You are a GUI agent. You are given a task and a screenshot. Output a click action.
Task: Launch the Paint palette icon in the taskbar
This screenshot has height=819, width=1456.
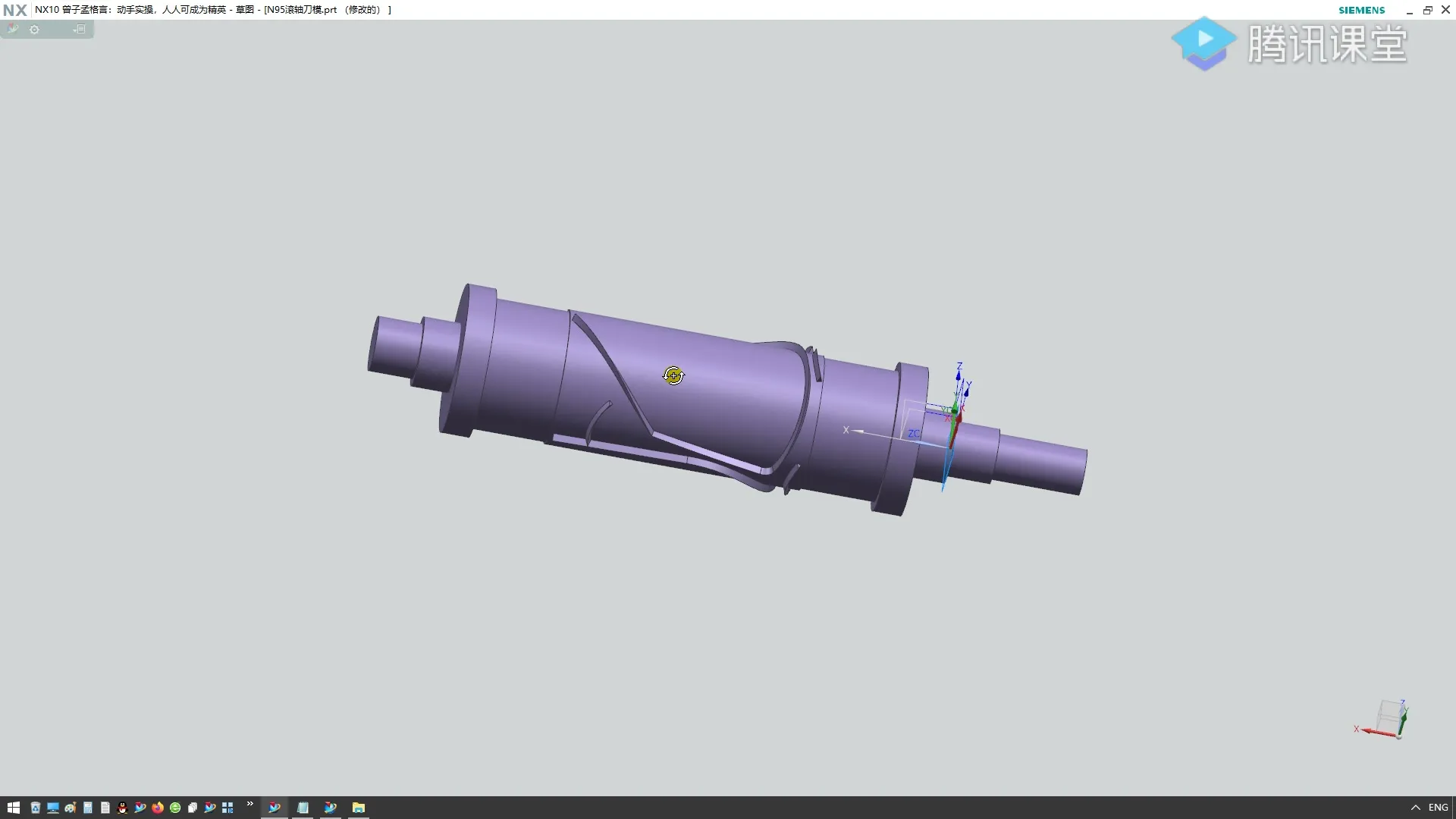pos(70,808)
